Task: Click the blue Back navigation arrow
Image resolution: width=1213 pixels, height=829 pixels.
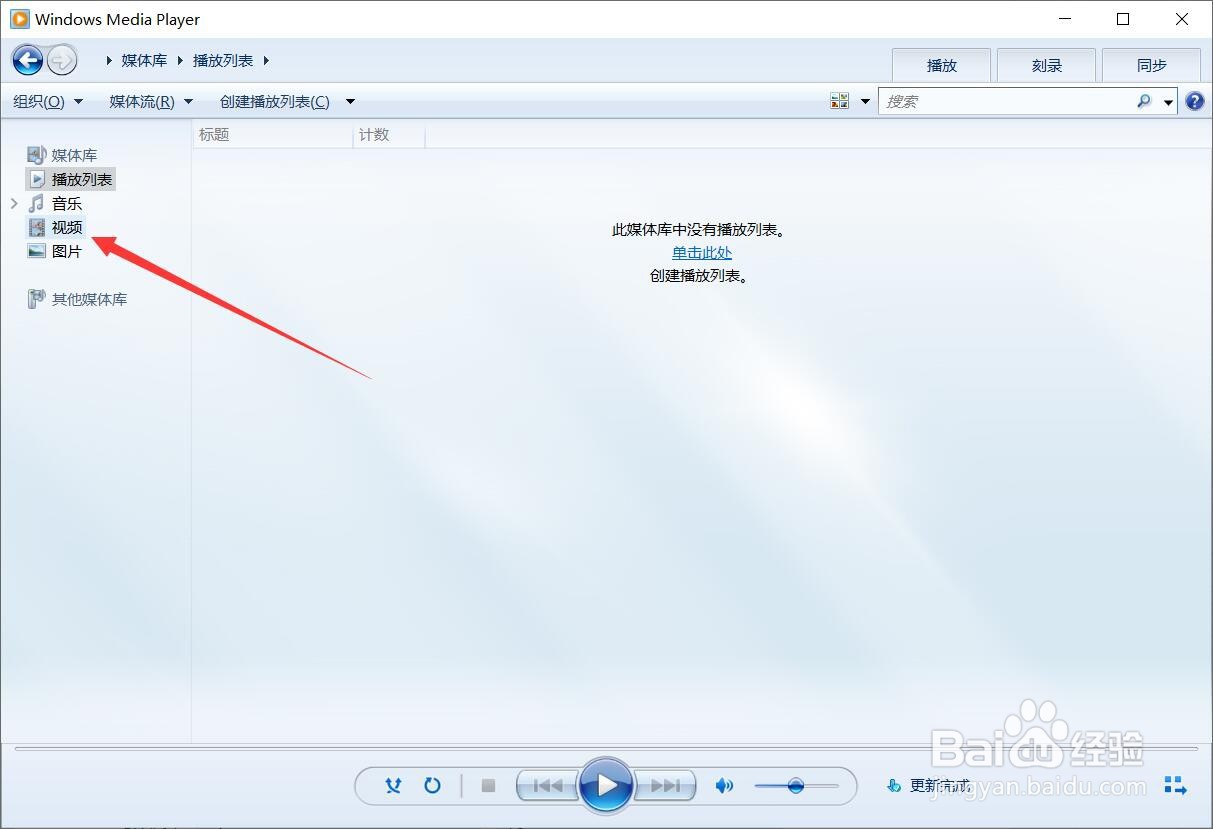Action: [x=28, y=60]
